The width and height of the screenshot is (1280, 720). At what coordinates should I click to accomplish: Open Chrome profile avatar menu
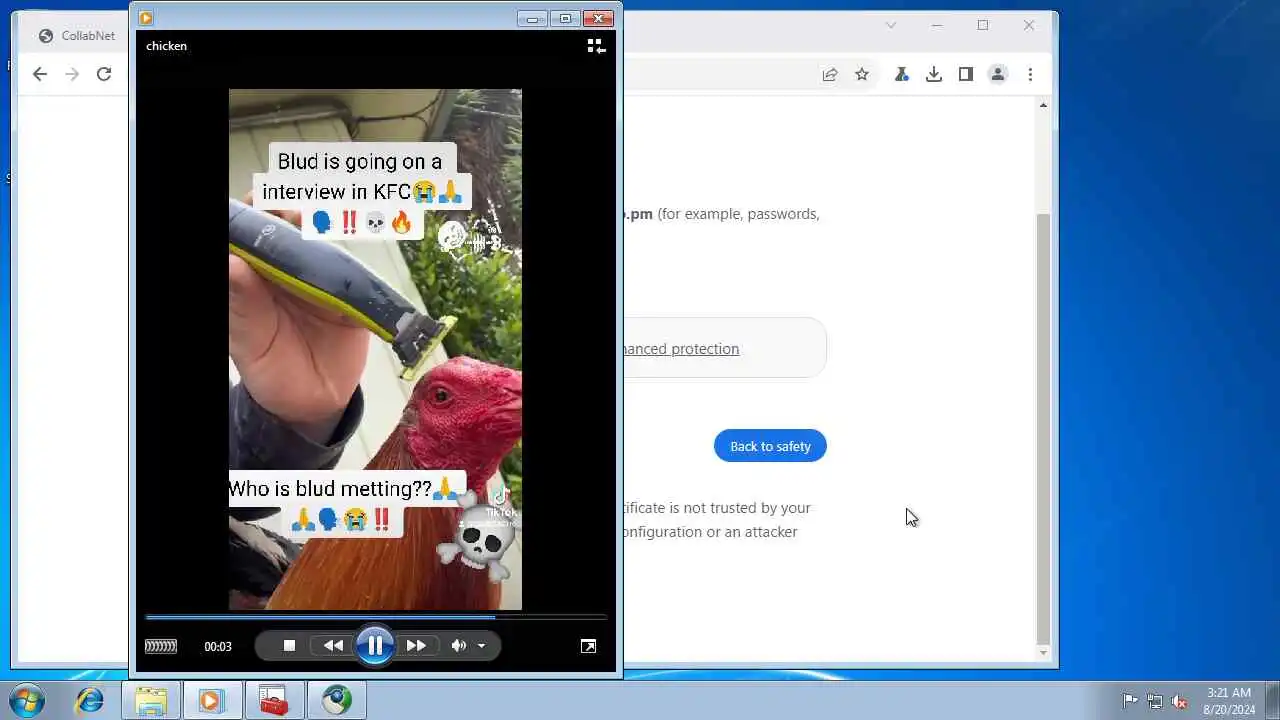[x=998, y=74]
